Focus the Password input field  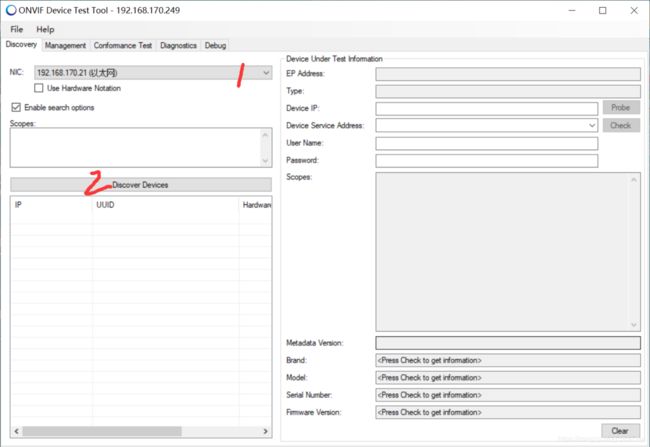point(487,161)
